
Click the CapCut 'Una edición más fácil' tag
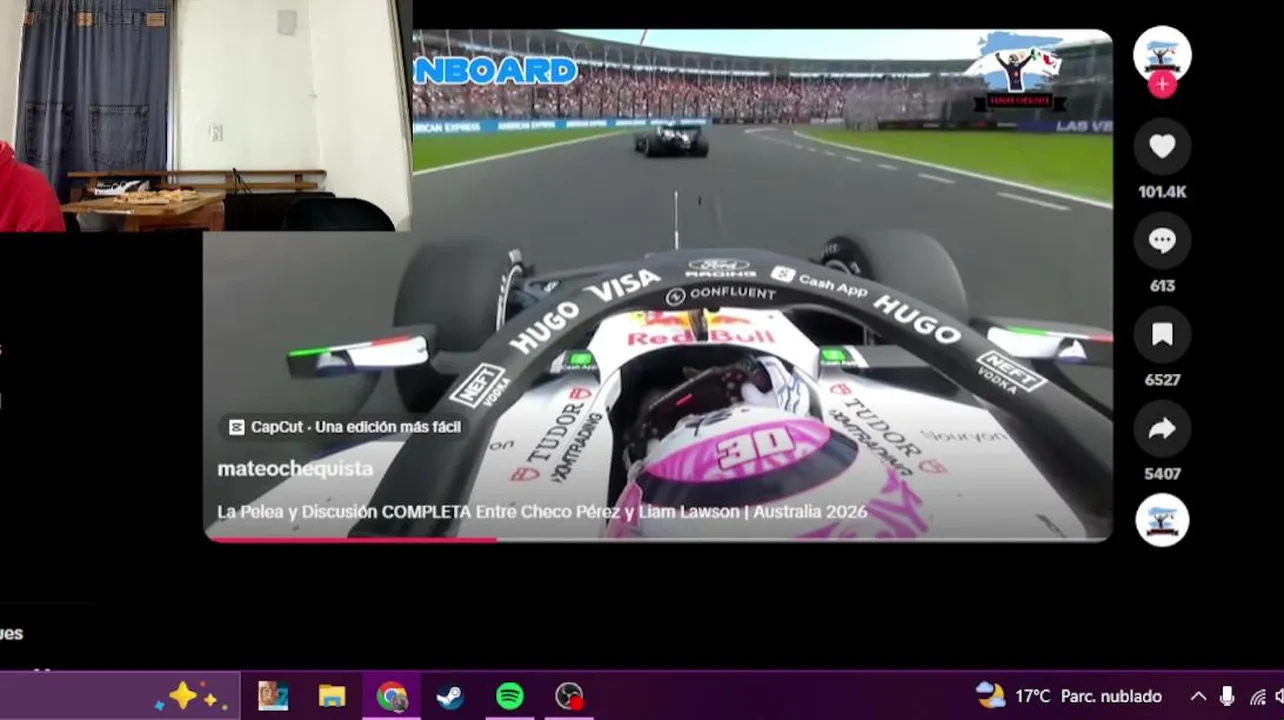pyautogui.click(x=346, y=427)
